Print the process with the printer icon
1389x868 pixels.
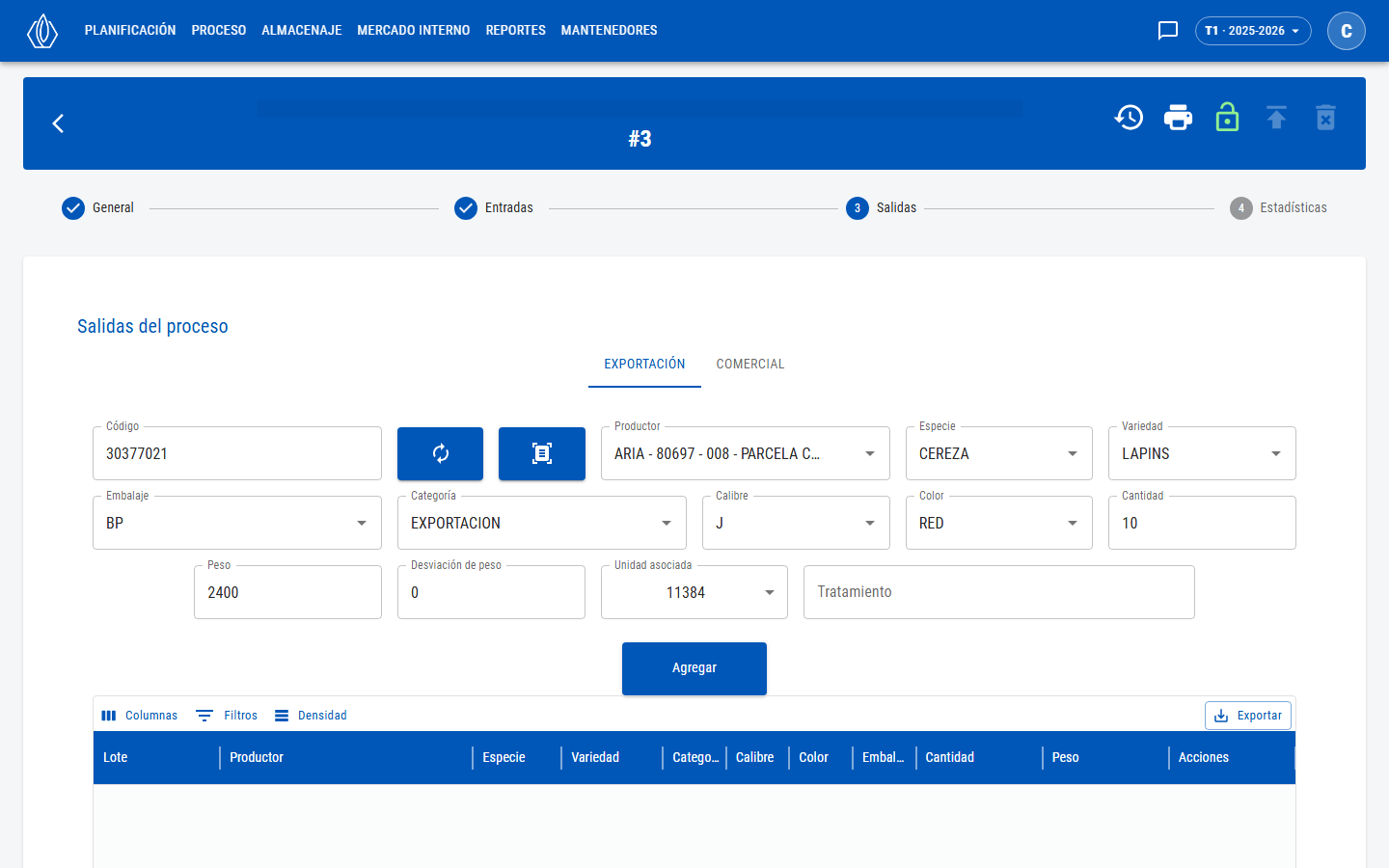coord(1178,118)
